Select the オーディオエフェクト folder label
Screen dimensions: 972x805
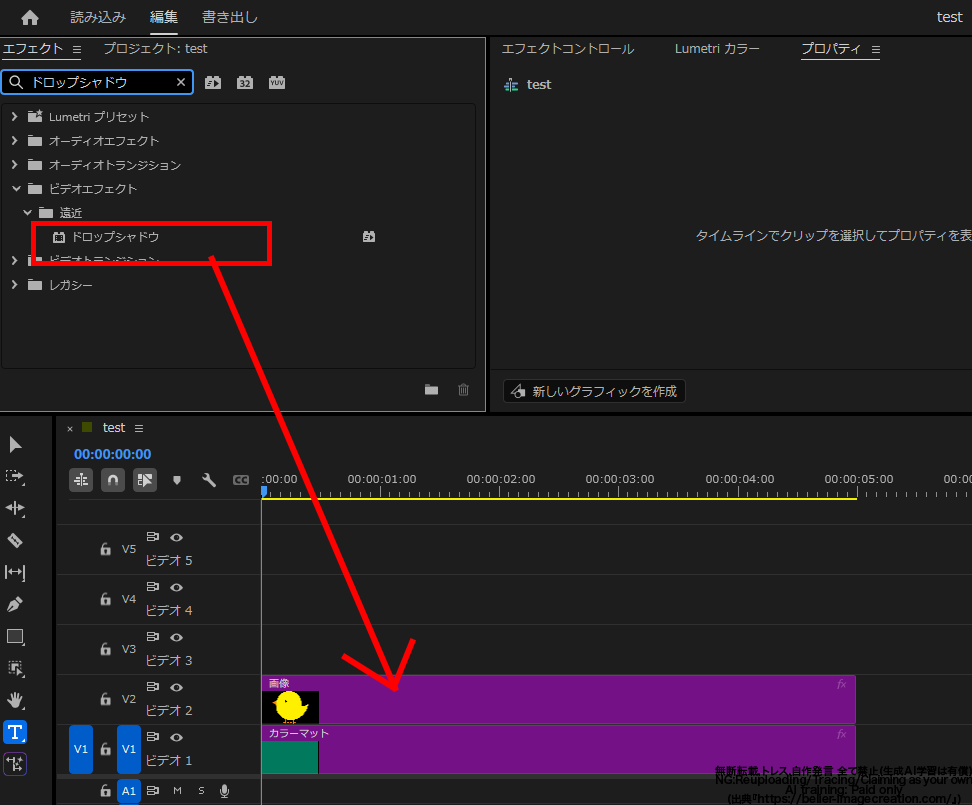click(x=104, y=141)
